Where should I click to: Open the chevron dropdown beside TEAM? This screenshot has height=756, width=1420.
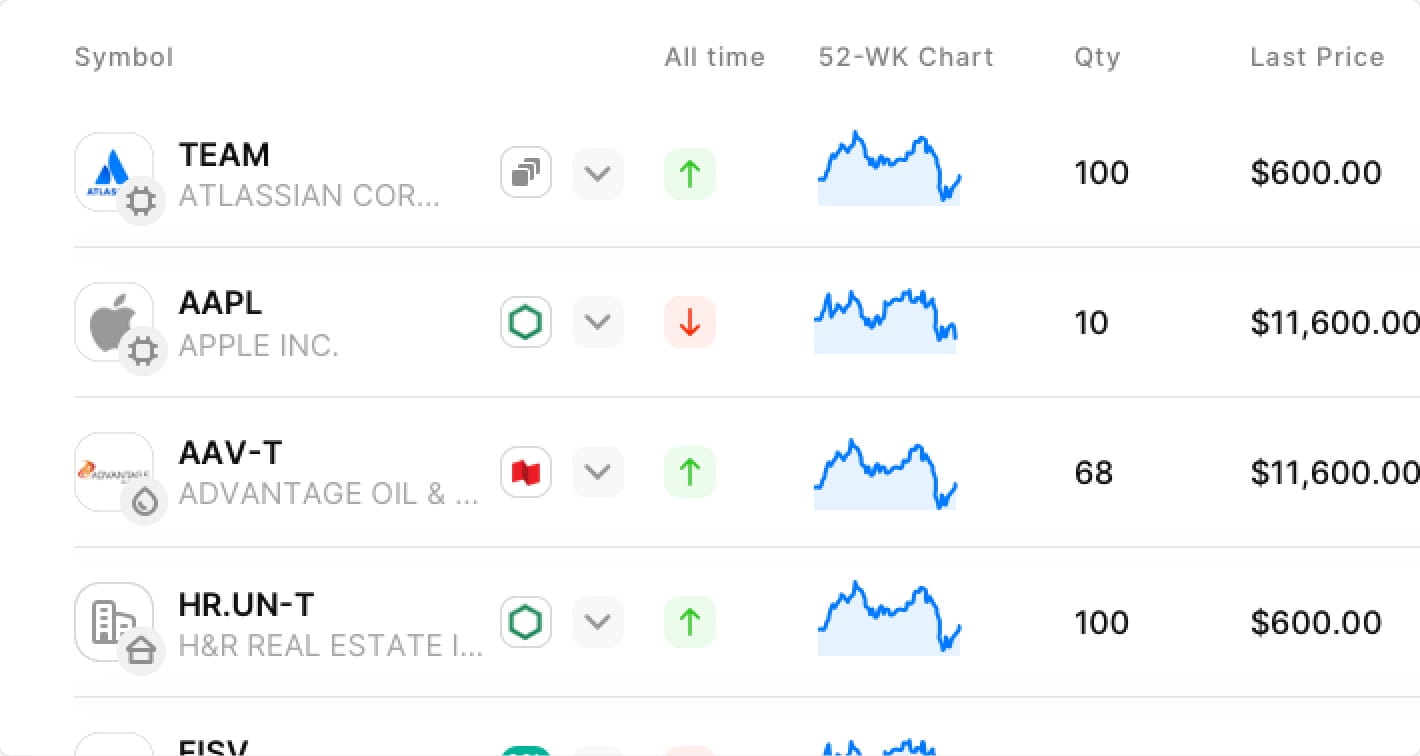(x=597, y=172)
